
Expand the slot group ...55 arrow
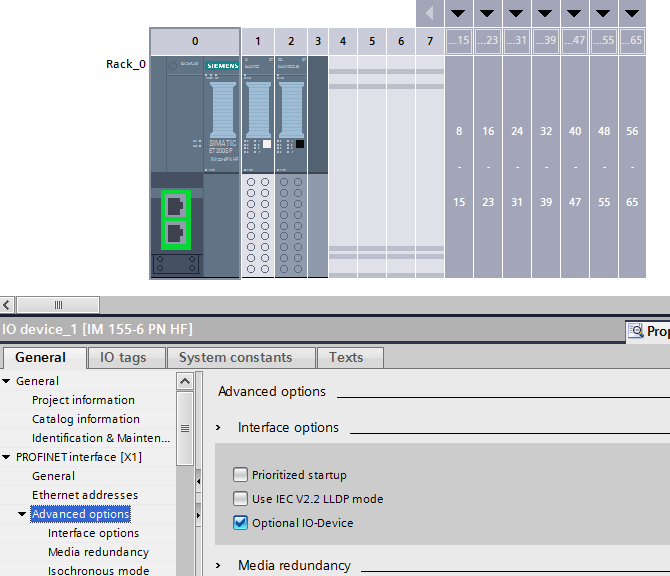point(603,13)
